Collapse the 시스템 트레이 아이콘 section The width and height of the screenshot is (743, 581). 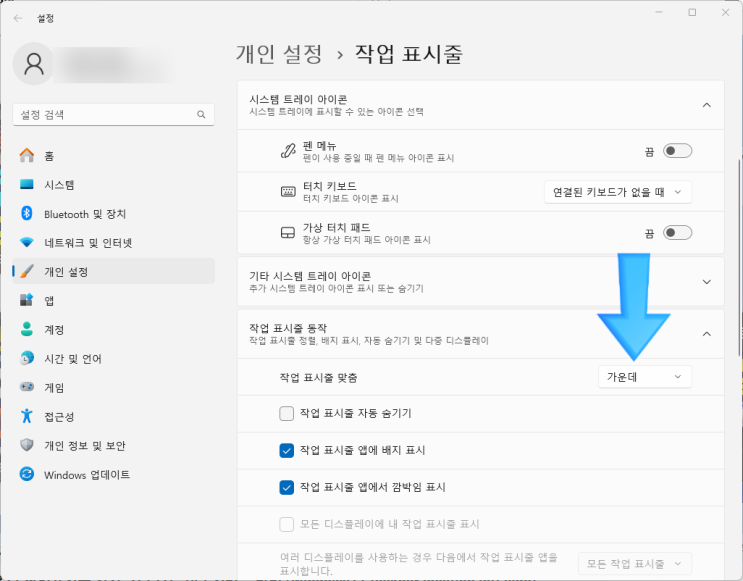707,105
